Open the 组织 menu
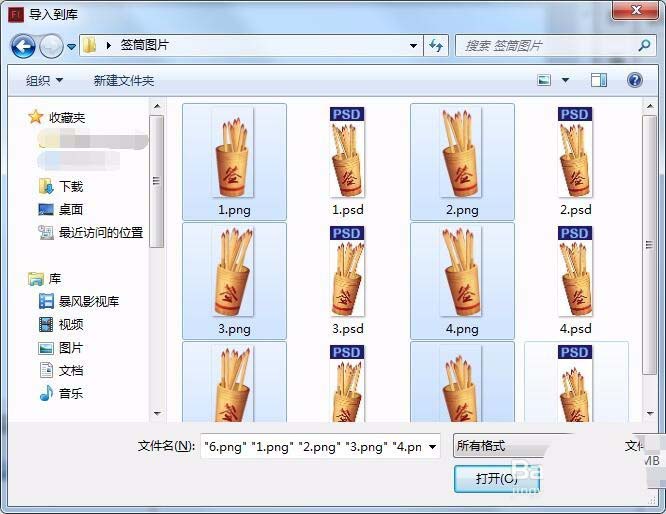Viewport: 666px width, 514px height. 44,80
